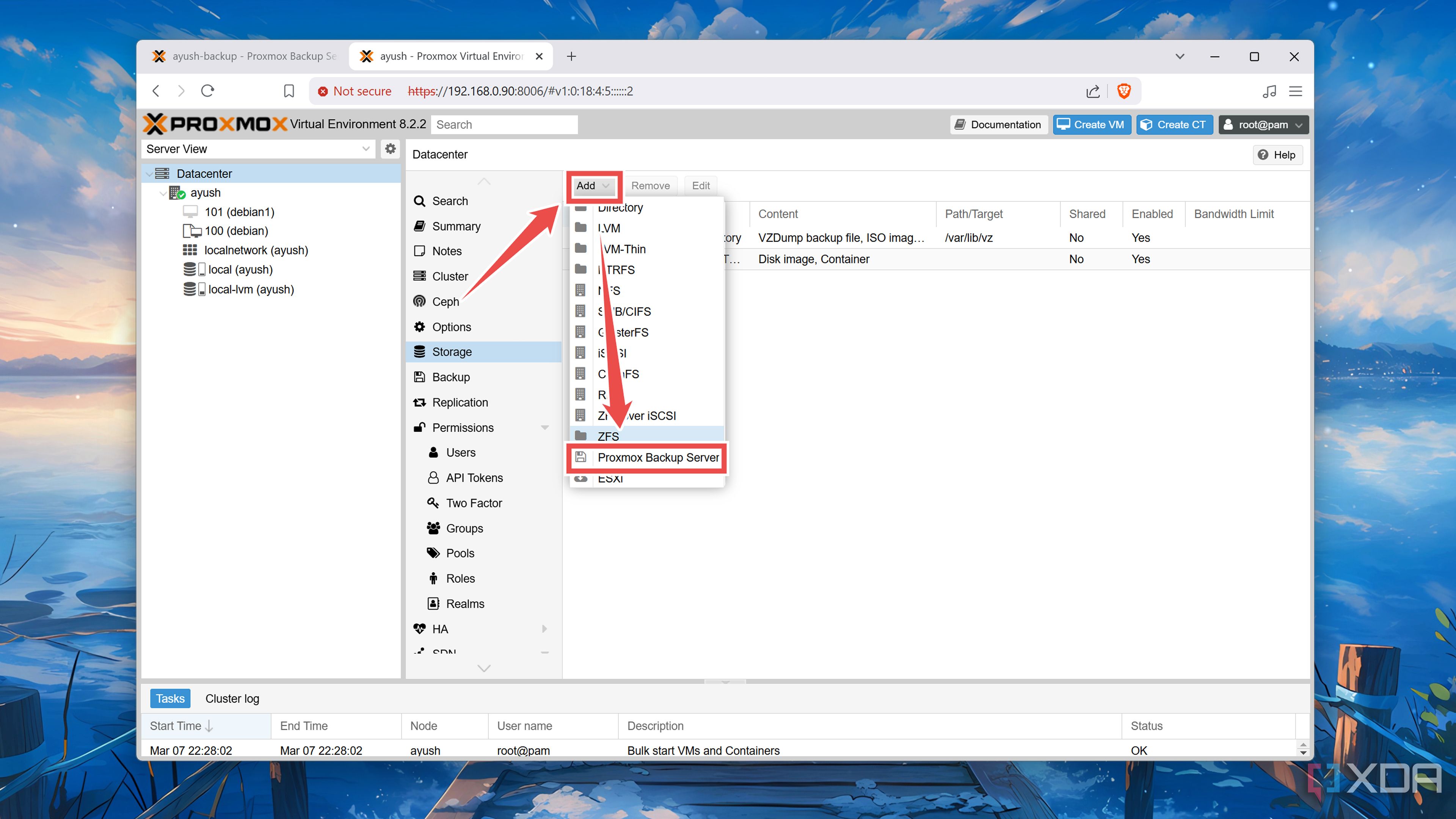
Task: Switch to the Cluster log tab
Action: [x=232, y=698]
